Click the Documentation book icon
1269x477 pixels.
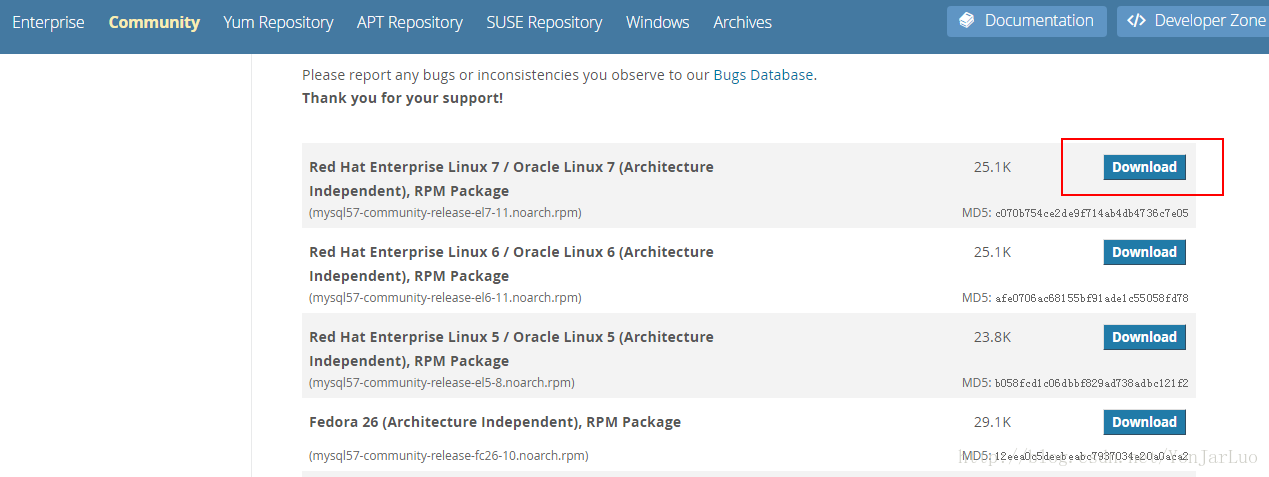tap(966, 21)
